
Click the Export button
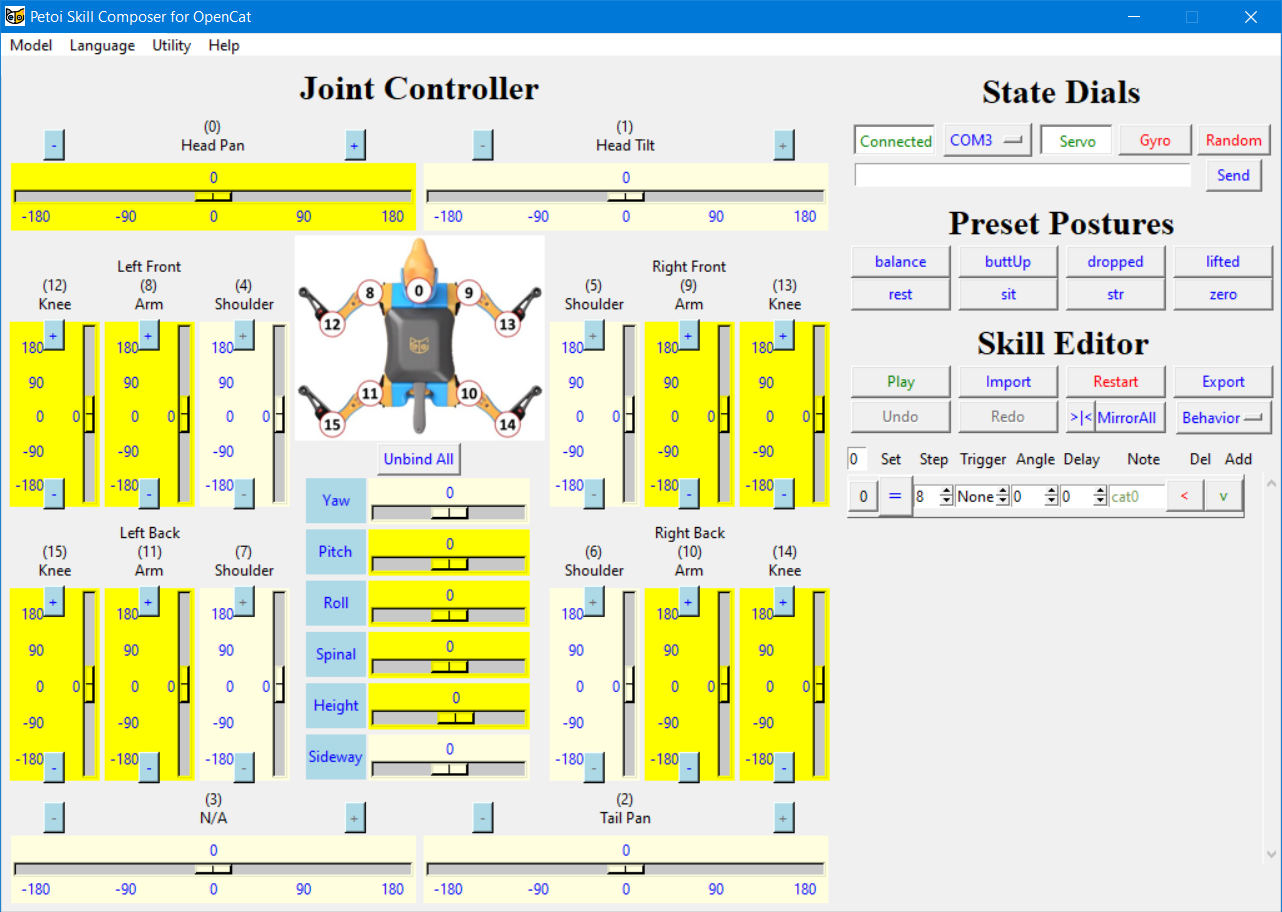1223,381
